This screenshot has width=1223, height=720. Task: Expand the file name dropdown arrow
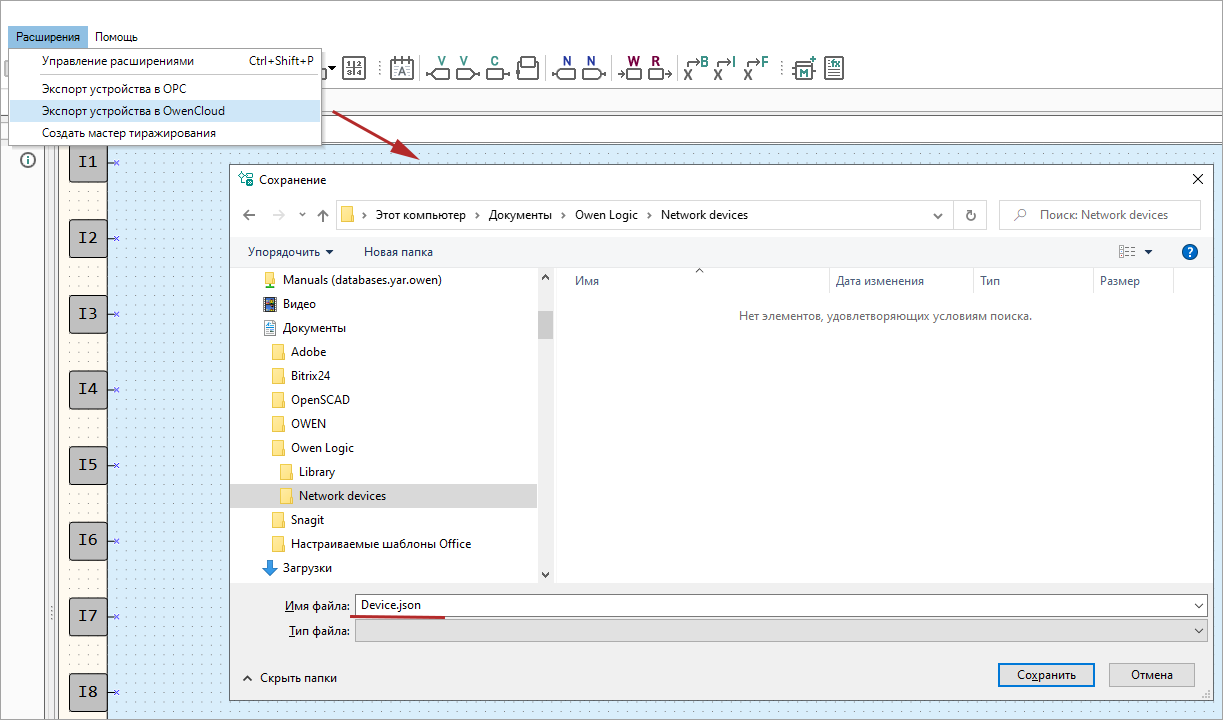click(x=1198, y=606)
